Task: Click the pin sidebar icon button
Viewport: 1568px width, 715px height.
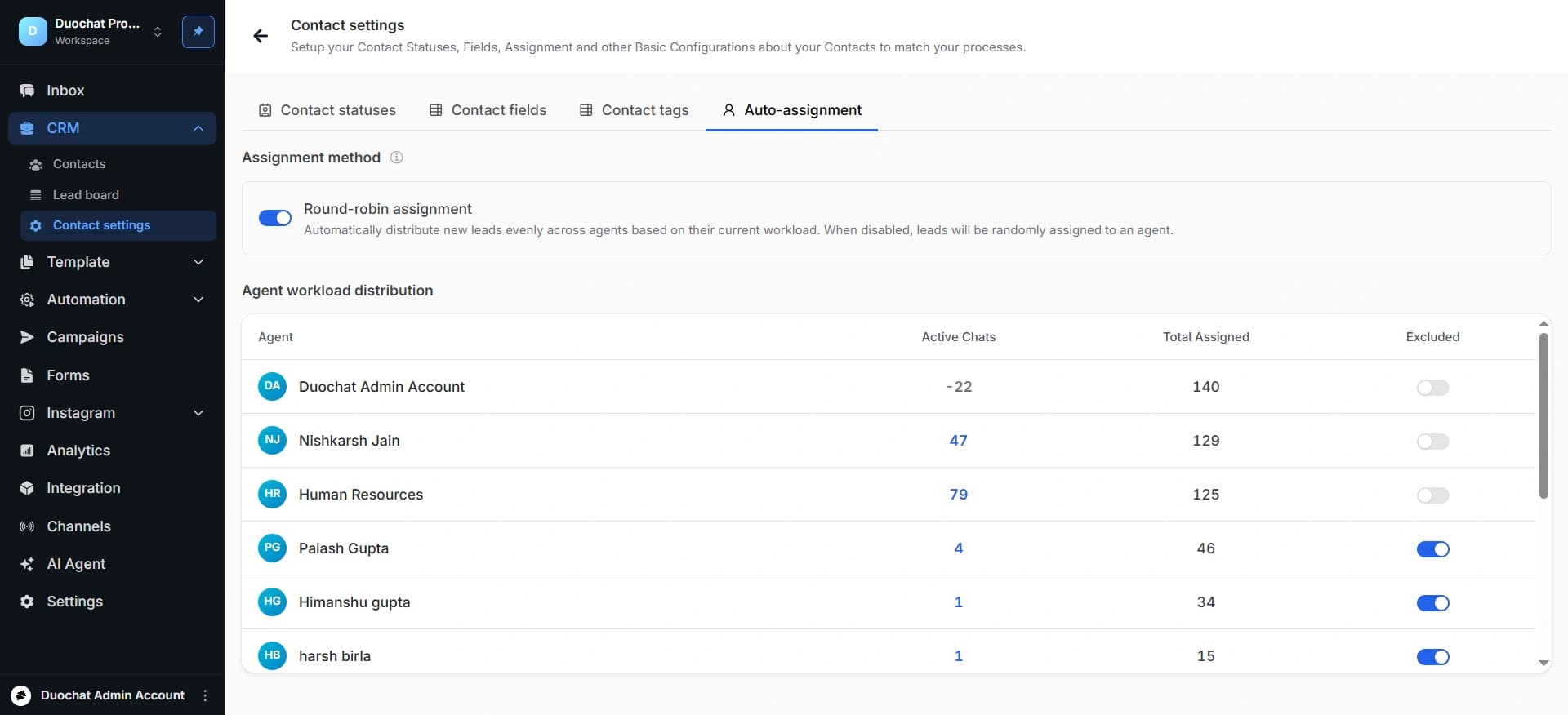Action: pyautogui.click(x=198, y=32)
